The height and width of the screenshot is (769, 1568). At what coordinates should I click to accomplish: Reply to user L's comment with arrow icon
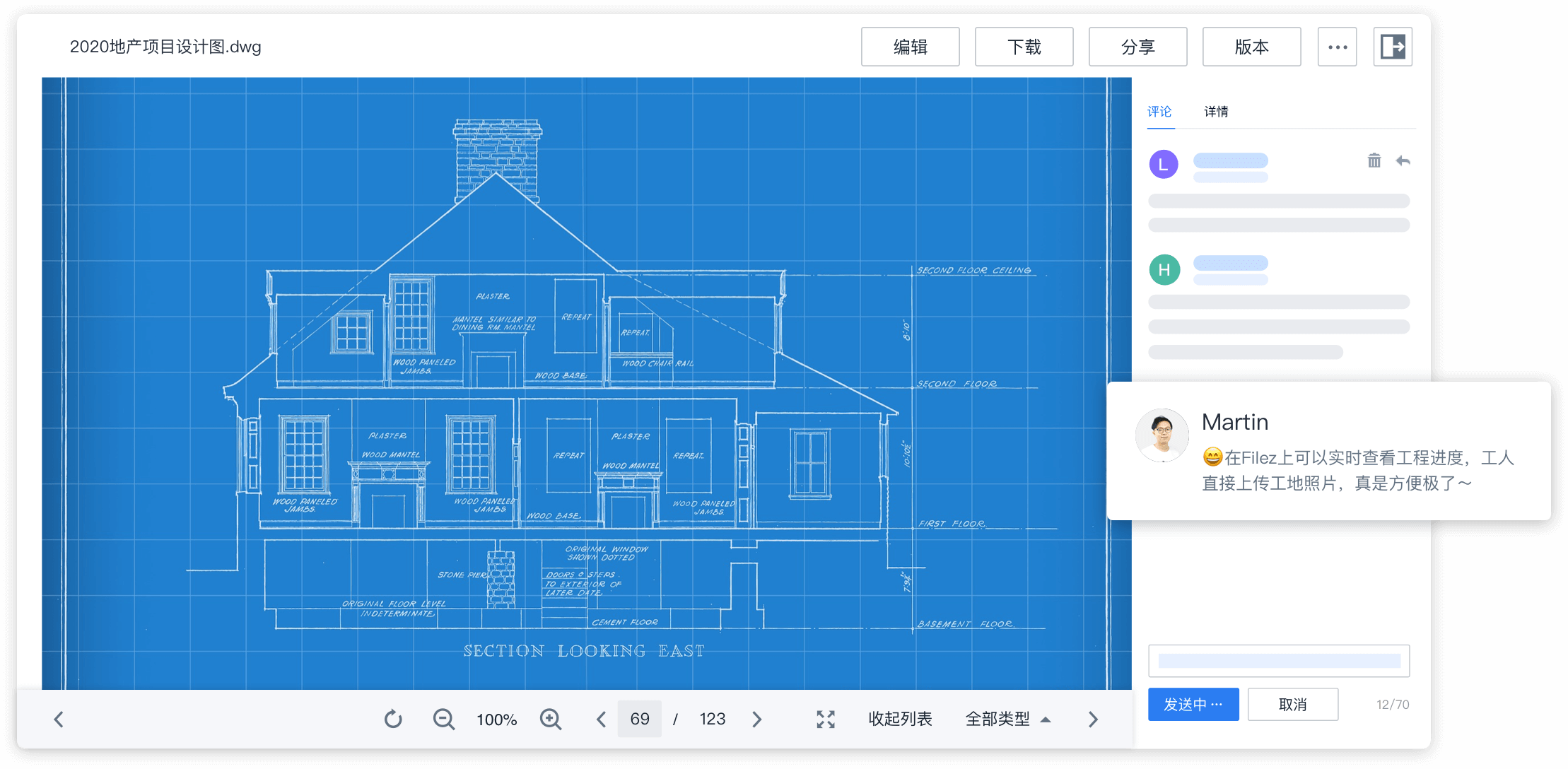pos(1403,161)
